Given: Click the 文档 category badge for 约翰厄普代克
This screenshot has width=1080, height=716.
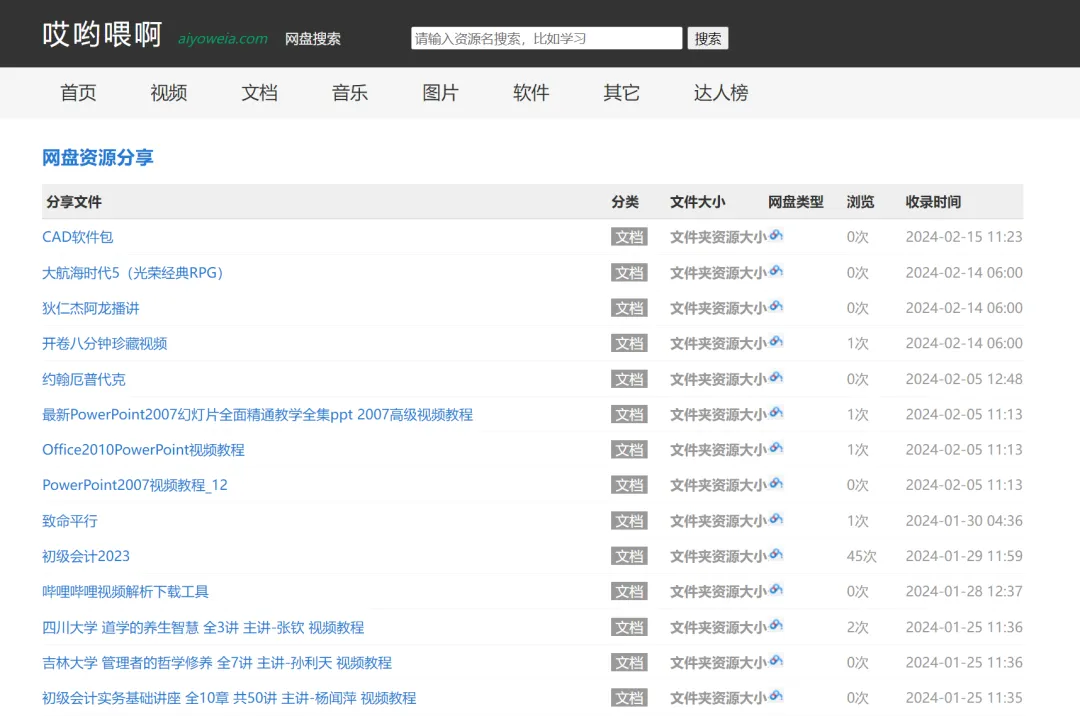Looking at the screenshot, I should [629, 379].
